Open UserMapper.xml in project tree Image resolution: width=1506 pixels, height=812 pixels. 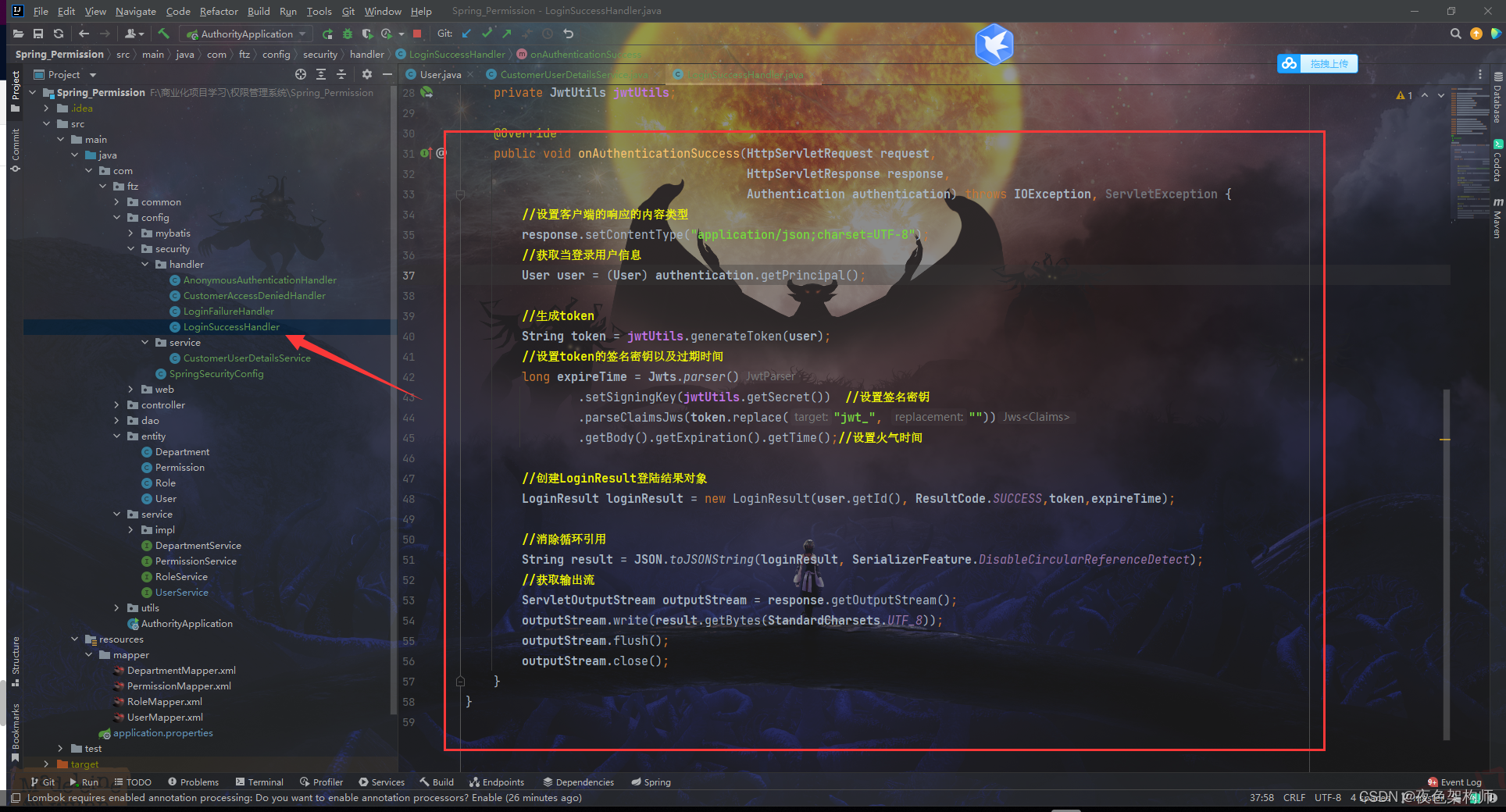point(165,717)
